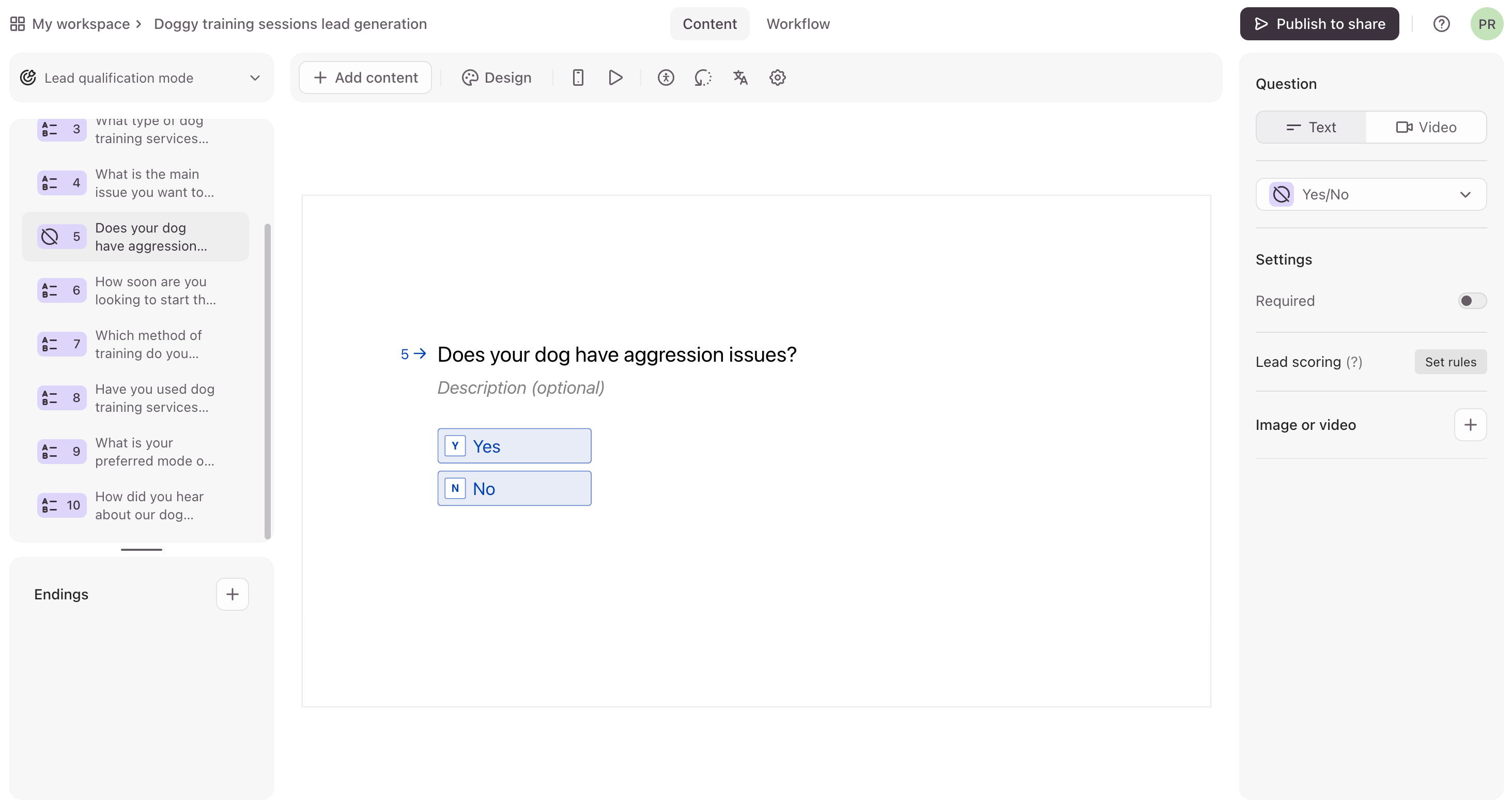The image size is (1512, 804).
Task: Select question 9 preferred mode
Action: tap(135, 451)
